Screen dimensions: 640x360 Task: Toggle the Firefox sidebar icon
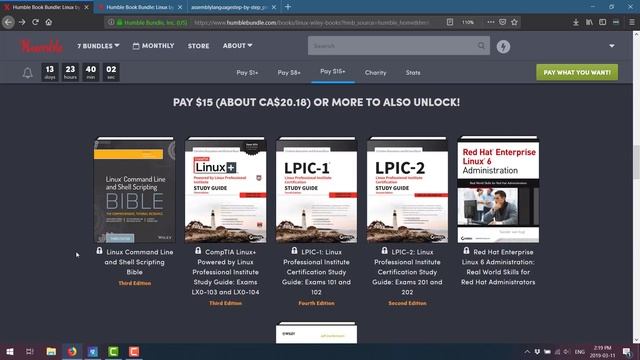point(602,22)
